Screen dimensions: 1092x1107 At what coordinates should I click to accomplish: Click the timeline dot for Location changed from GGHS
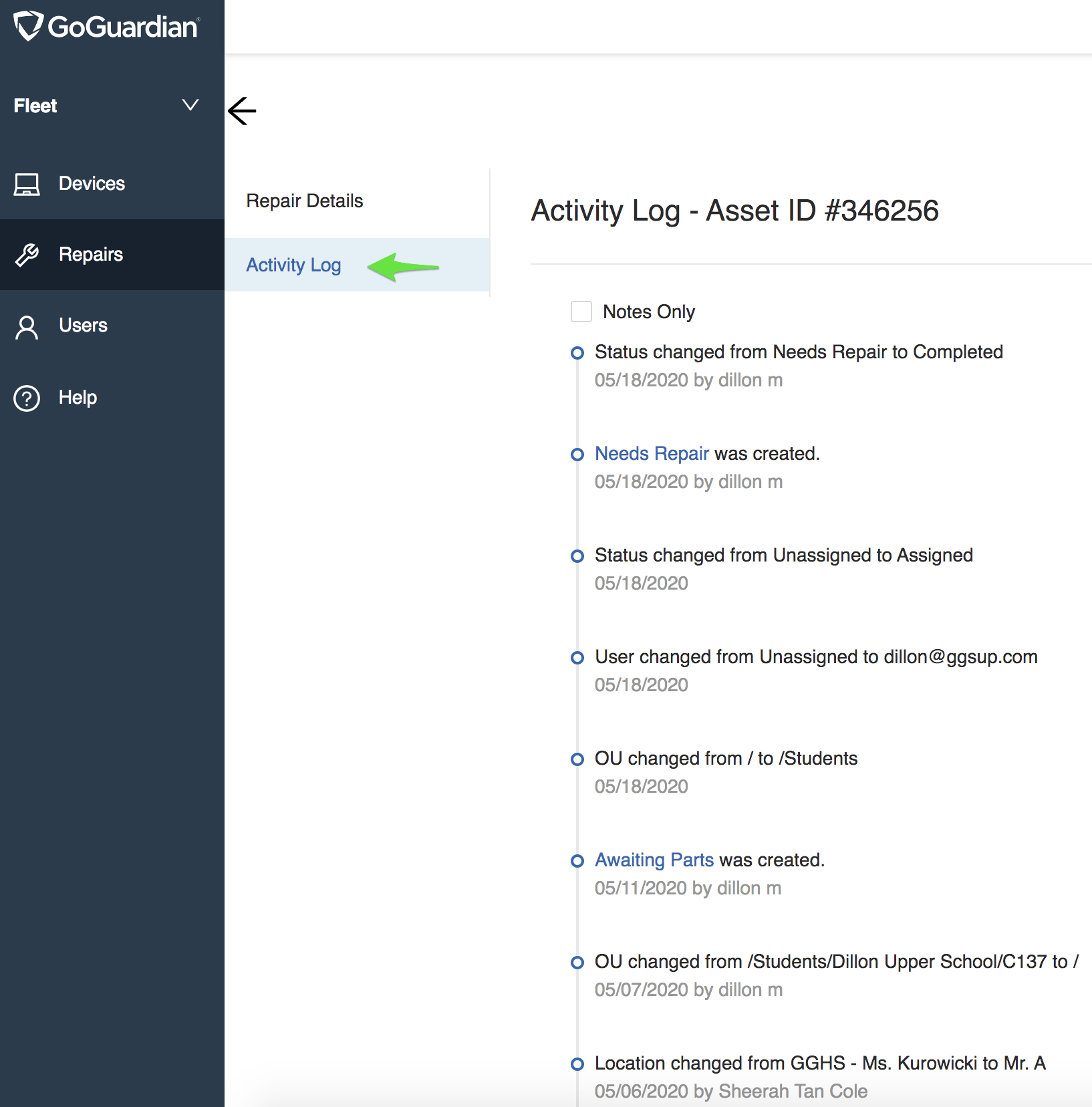(577, 1064)
